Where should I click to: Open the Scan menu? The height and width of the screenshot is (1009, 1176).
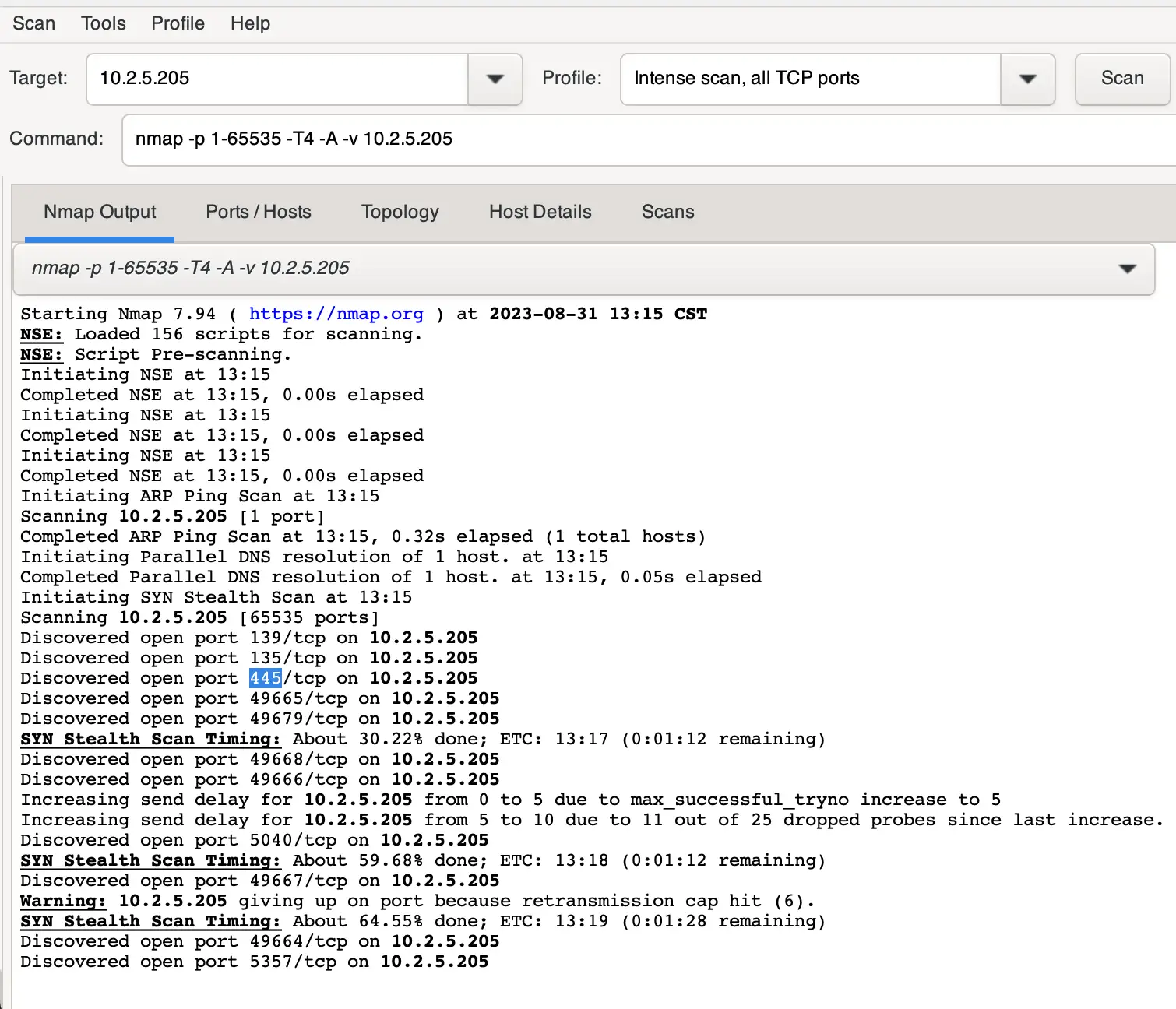[33, 23]
